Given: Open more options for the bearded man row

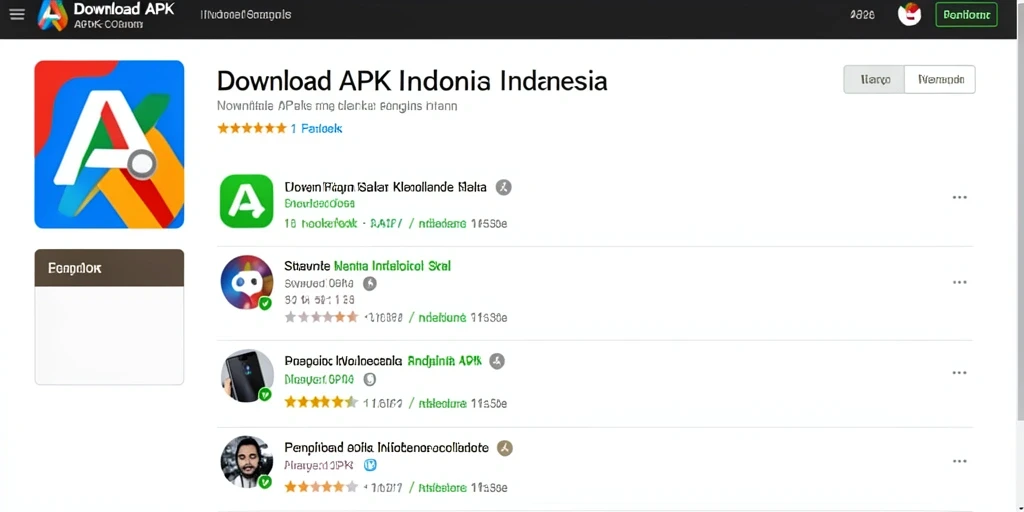Looking at the screenshot, I should (x=959, y=461).
